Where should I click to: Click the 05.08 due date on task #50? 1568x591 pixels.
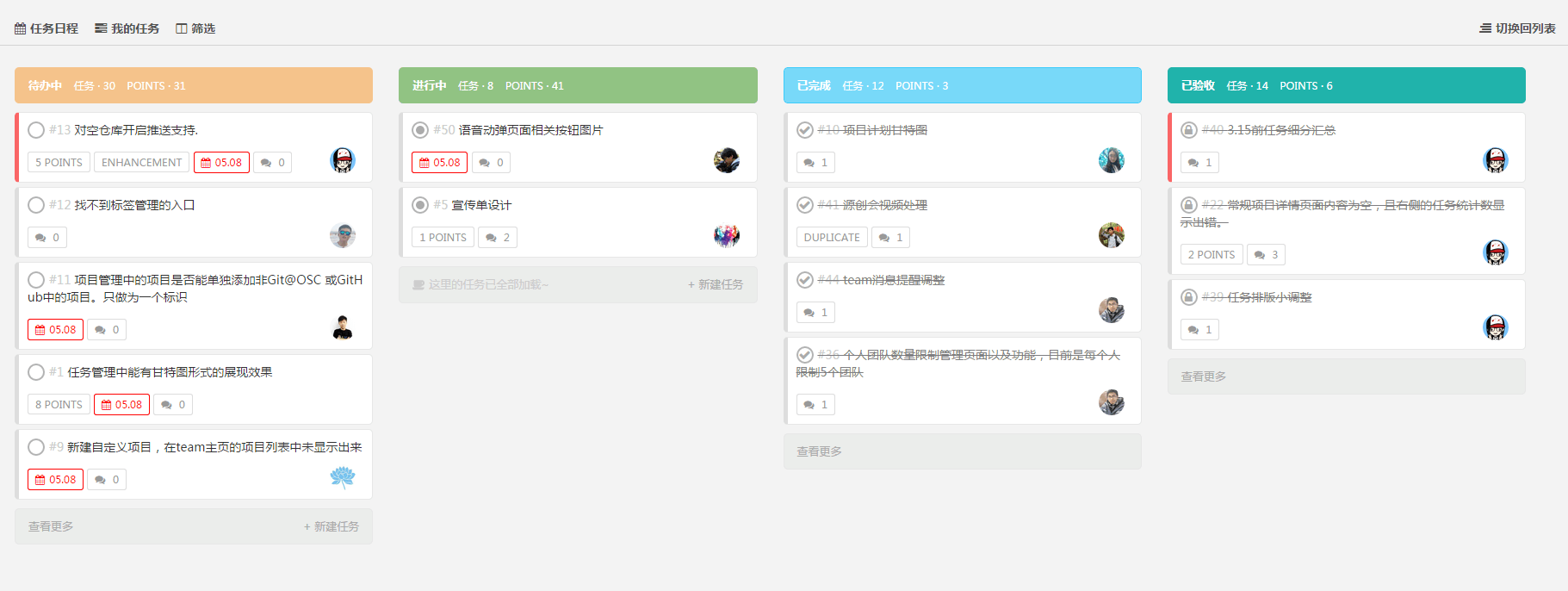click(439, 163)
